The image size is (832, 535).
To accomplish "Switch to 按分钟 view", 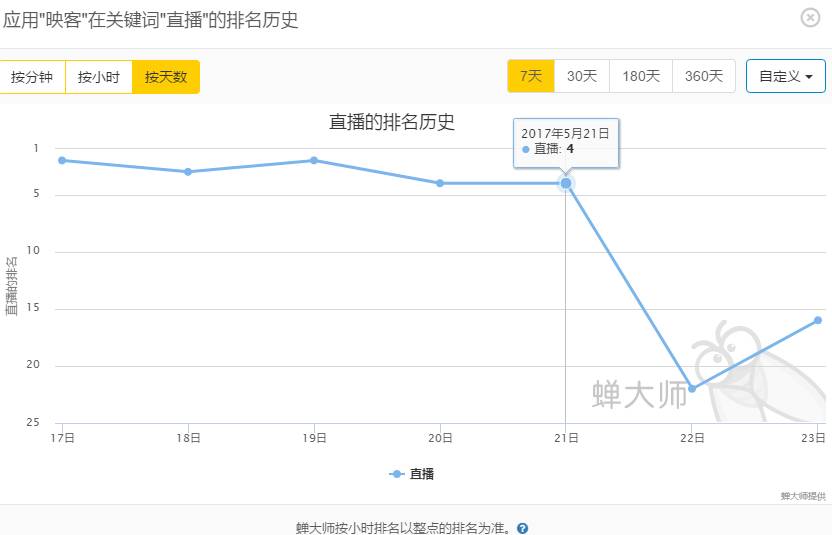I will pyautogui.click(x=32, y=77).
